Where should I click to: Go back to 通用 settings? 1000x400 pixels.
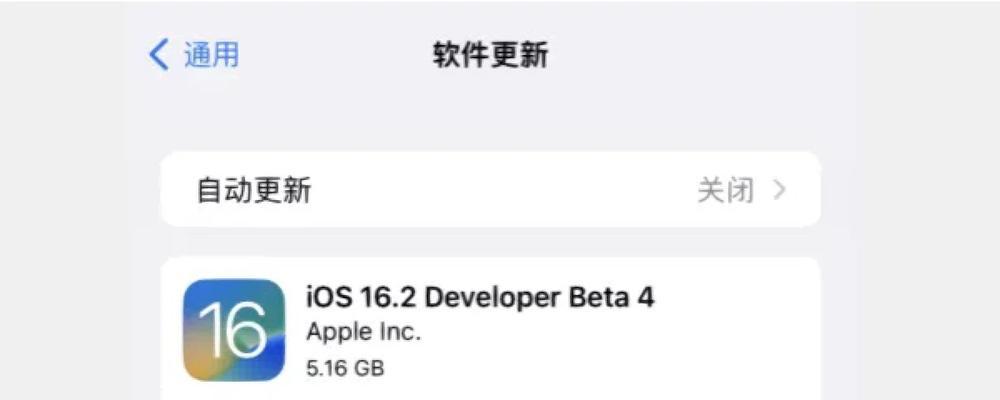pyautogui.click(x=195, y=55)
